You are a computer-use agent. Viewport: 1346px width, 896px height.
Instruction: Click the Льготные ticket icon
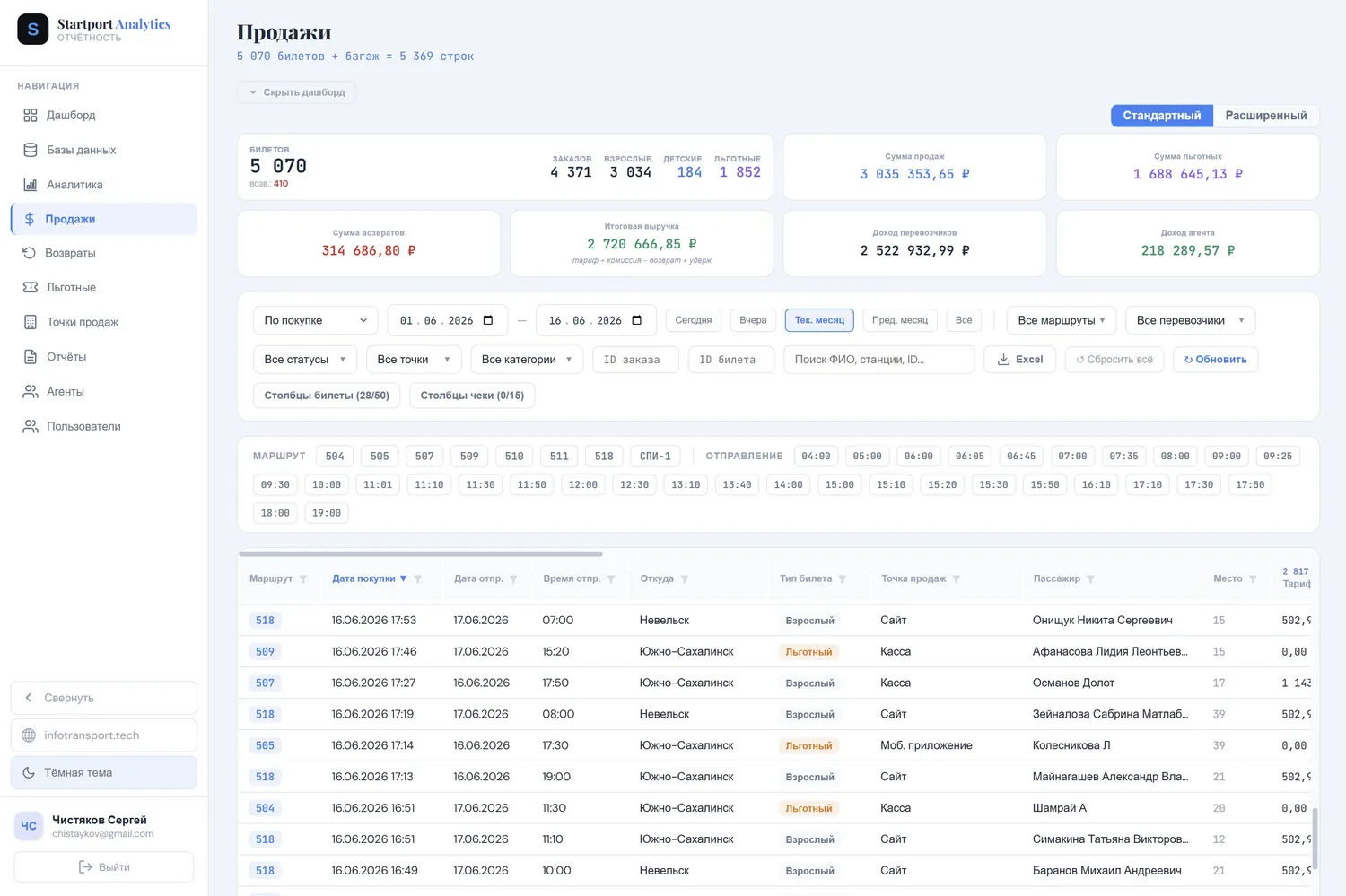pos(31,287)
